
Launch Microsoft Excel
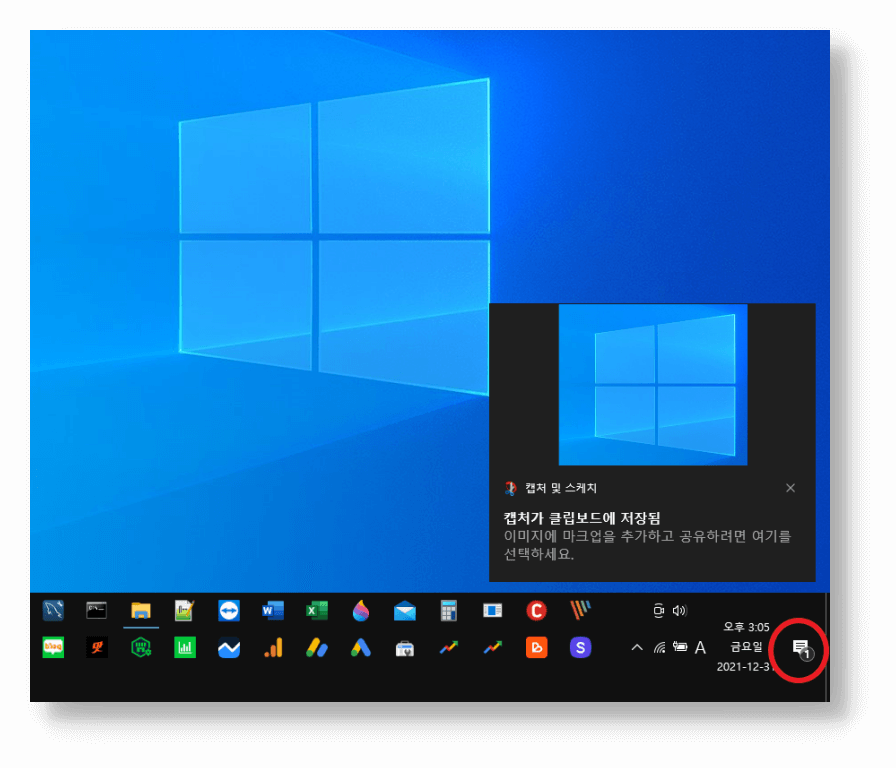tap(317, 610)
